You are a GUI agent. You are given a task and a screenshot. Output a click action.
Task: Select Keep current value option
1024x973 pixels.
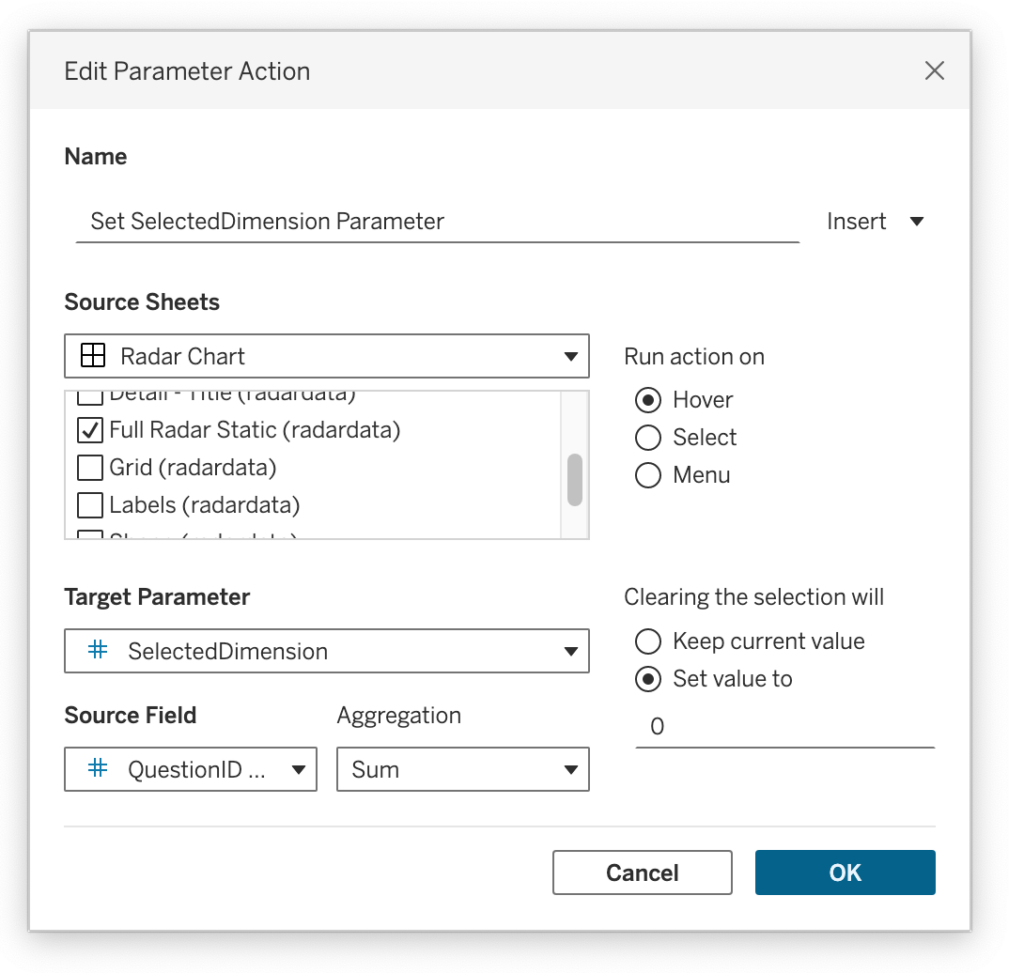pos(648,641)
